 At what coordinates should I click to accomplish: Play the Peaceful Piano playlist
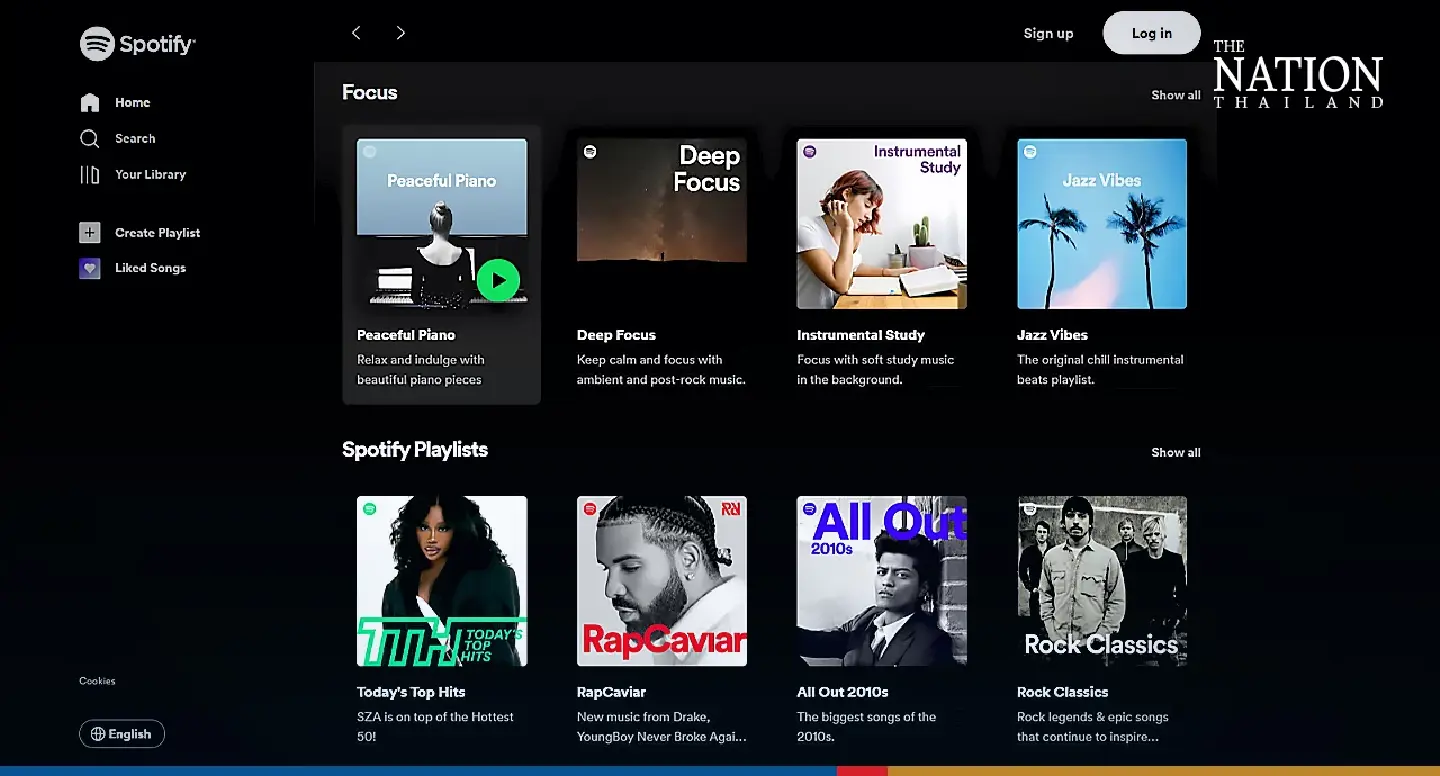pos(498,280)
